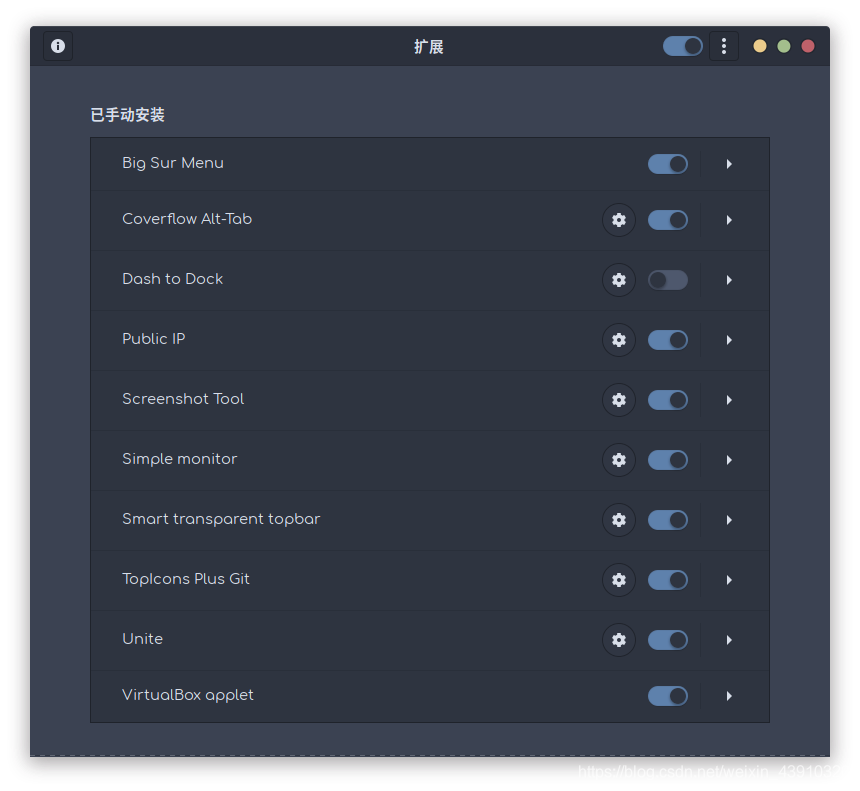Open Public IP settings gear
The width and height of the screenshot is (860, 791).
[x=619, y=340]
